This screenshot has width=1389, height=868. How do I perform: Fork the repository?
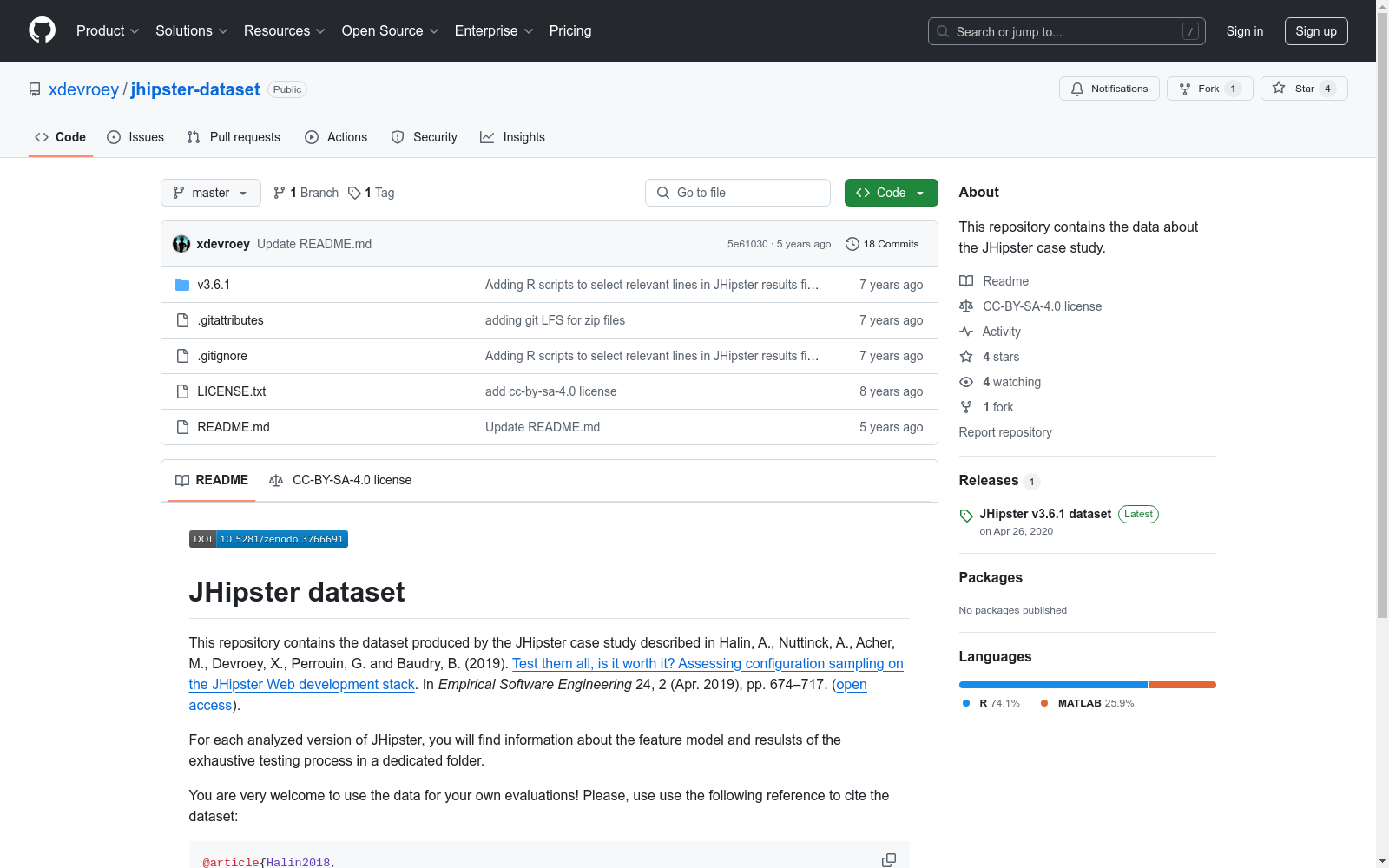click(1210, 89)
